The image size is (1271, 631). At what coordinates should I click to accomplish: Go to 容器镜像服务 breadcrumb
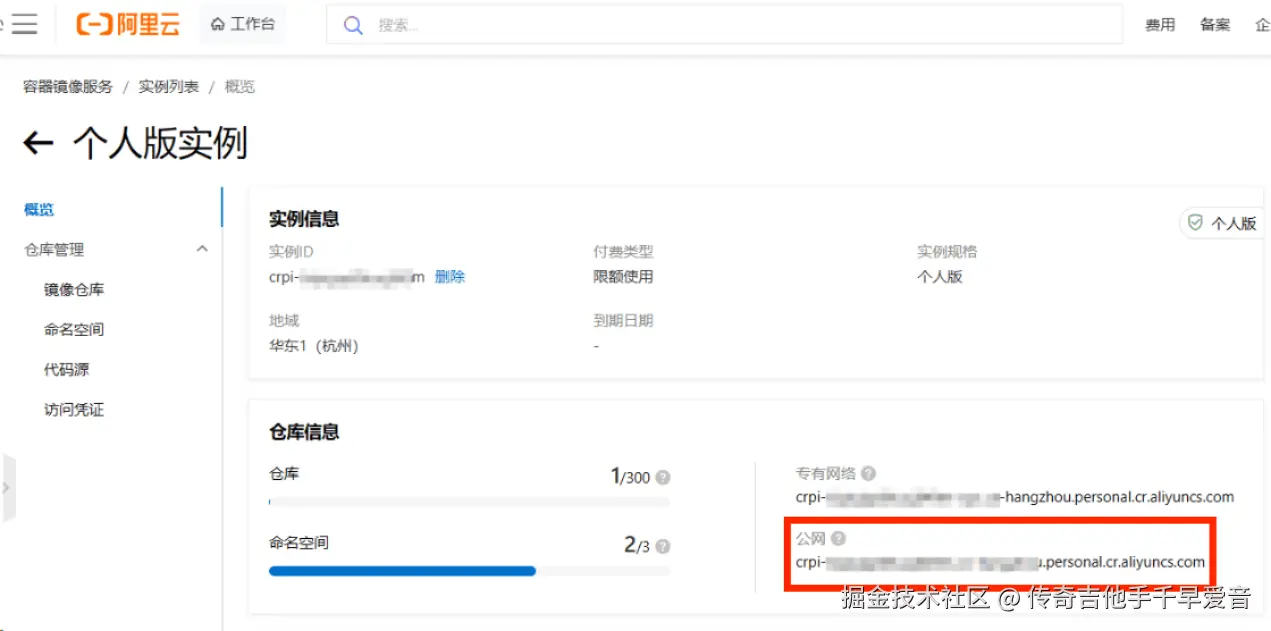68,87
